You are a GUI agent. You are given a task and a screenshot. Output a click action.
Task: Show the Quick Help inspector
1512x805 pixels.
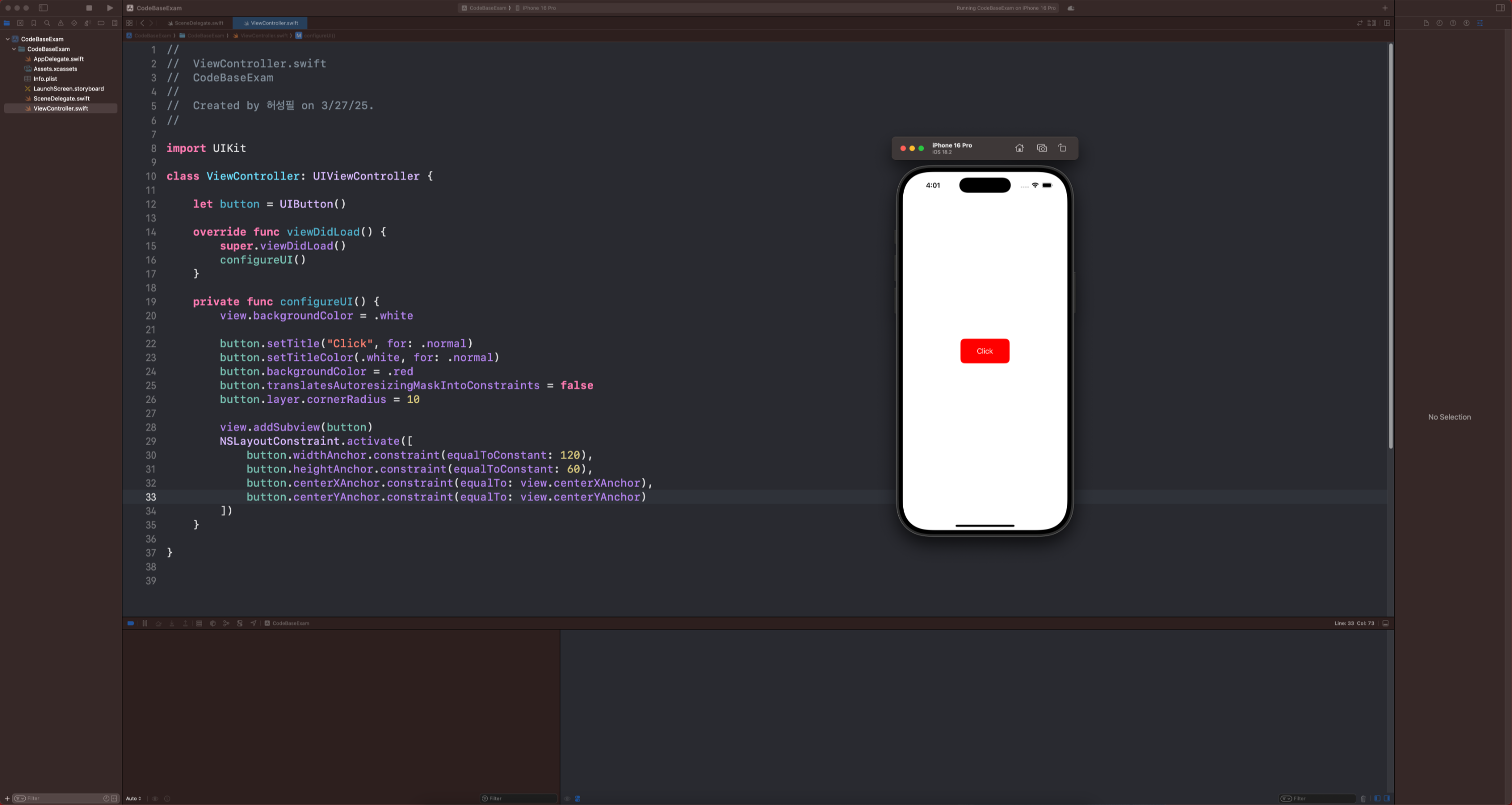[x=1454, y=24]
